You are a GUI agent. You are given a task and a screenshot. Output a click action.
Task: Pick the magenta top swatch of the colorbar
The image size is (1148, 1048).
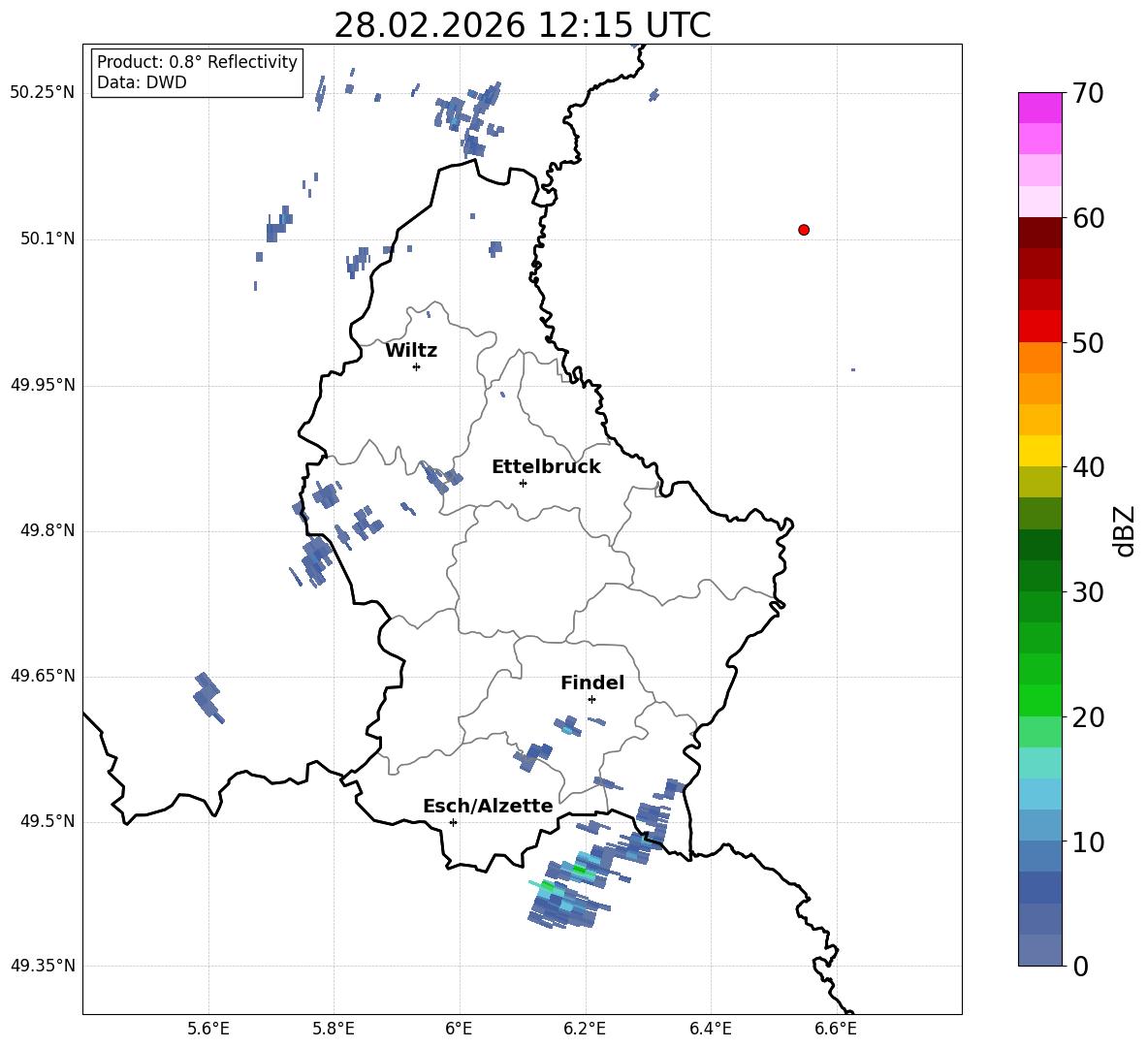(1039, 109)
